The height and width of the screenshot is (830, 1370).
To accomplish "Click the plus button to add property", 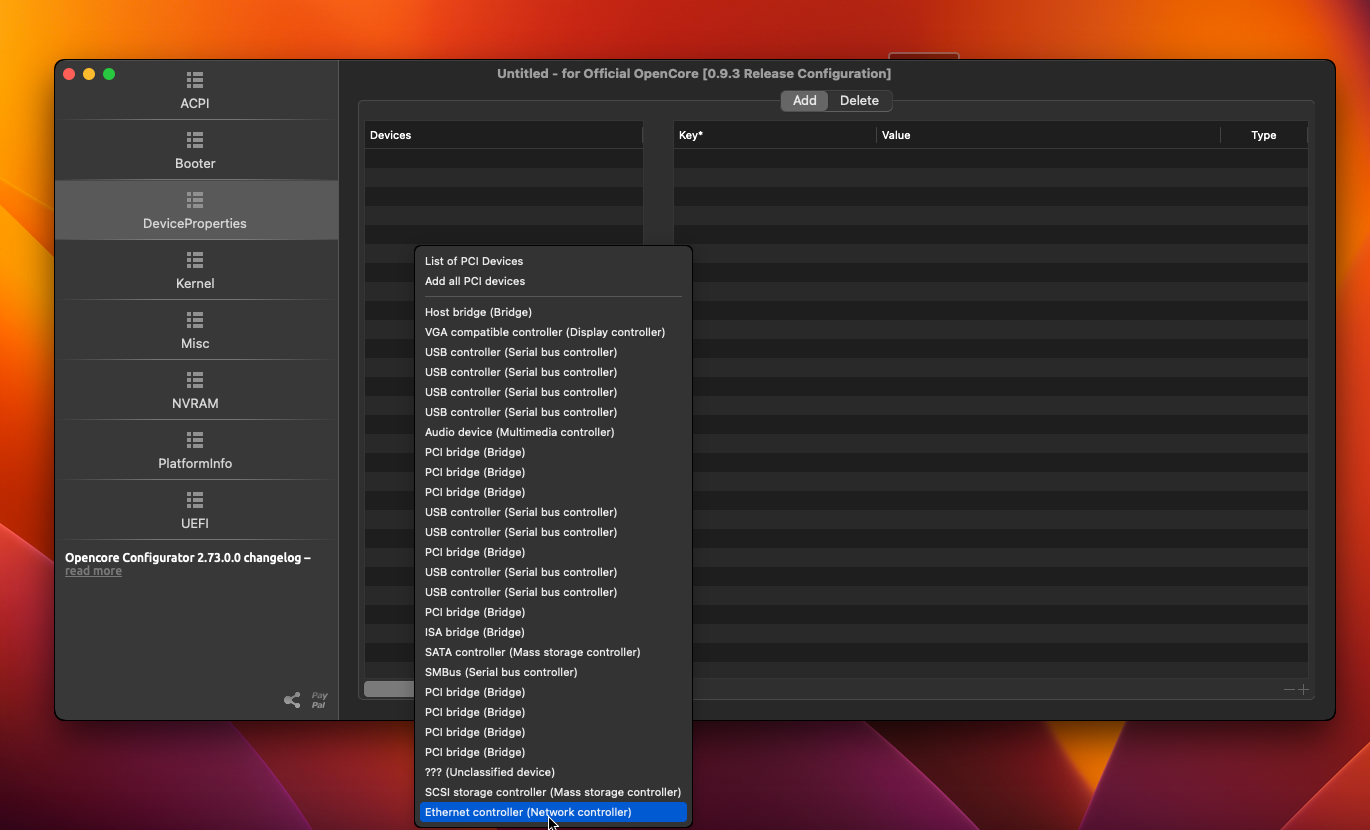I will (x=1303, y=689).
